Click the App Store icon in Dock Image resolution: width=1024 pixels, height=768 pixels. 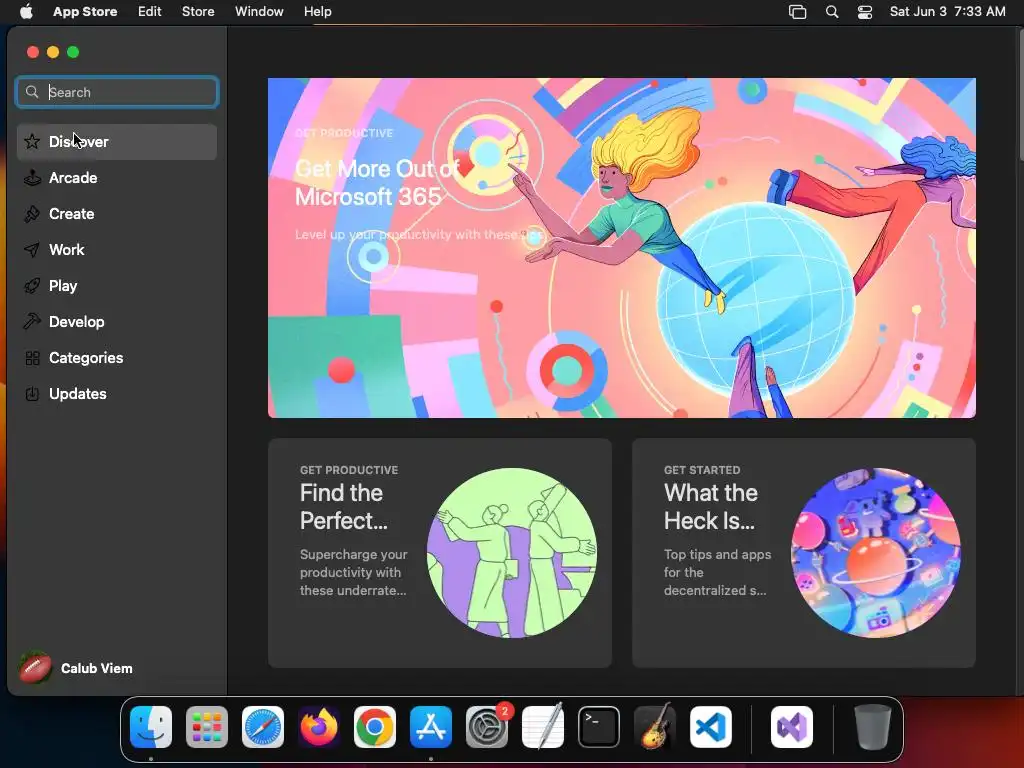(431, 727)
